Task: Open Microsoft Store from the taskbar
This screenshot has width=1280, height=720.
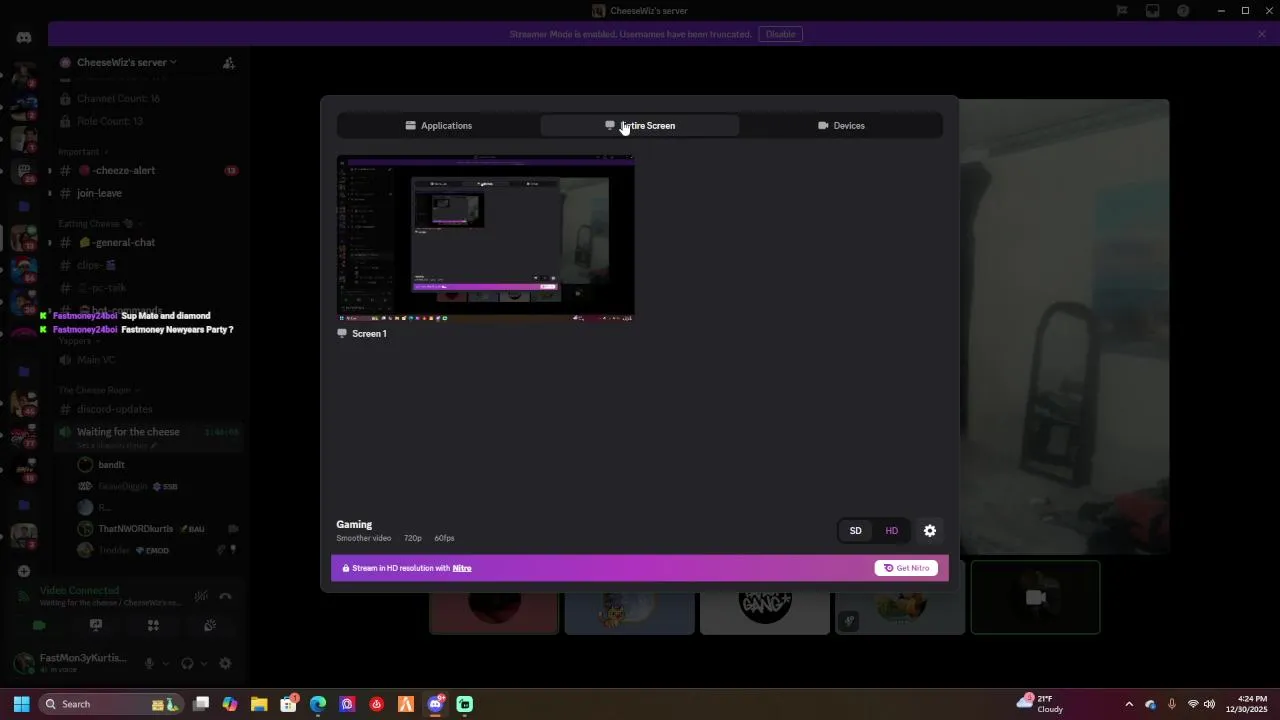Action: 288,704
